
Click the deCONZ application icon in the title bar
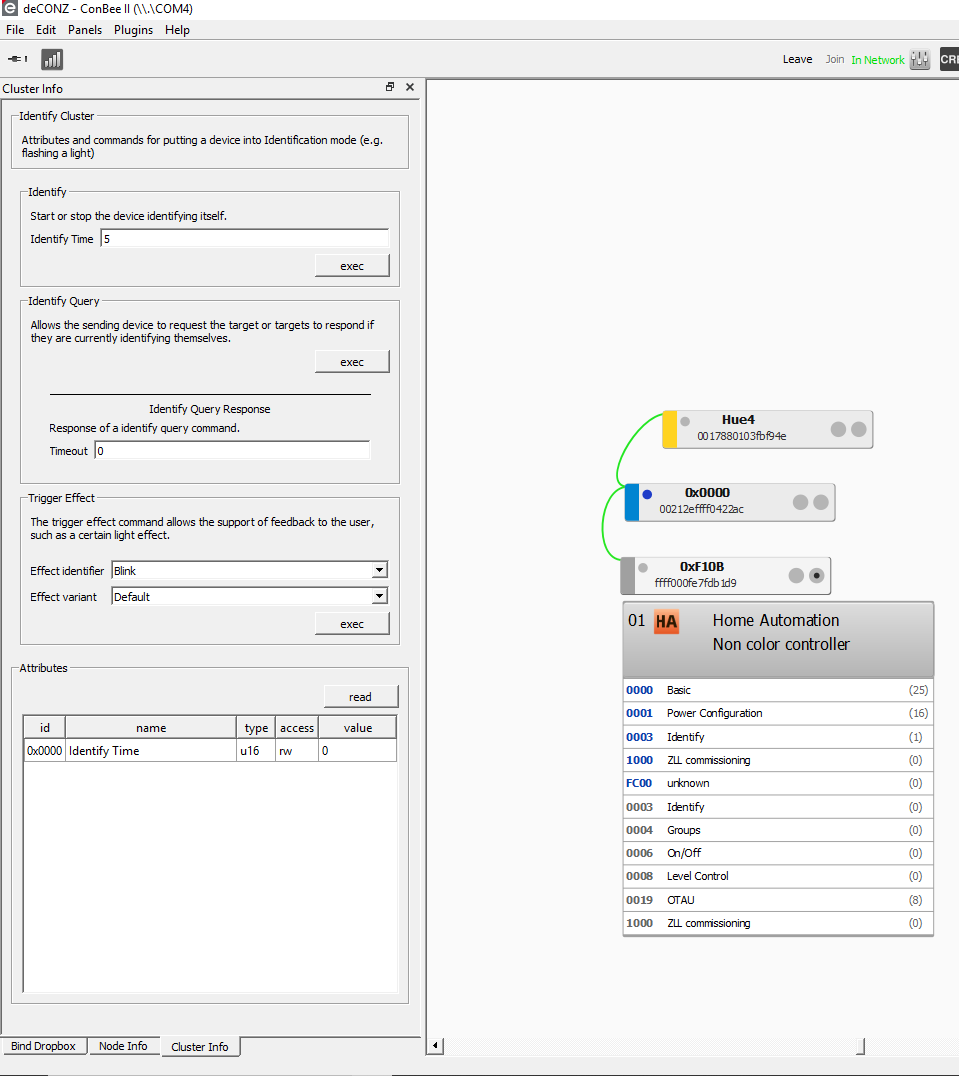point(10,8)
